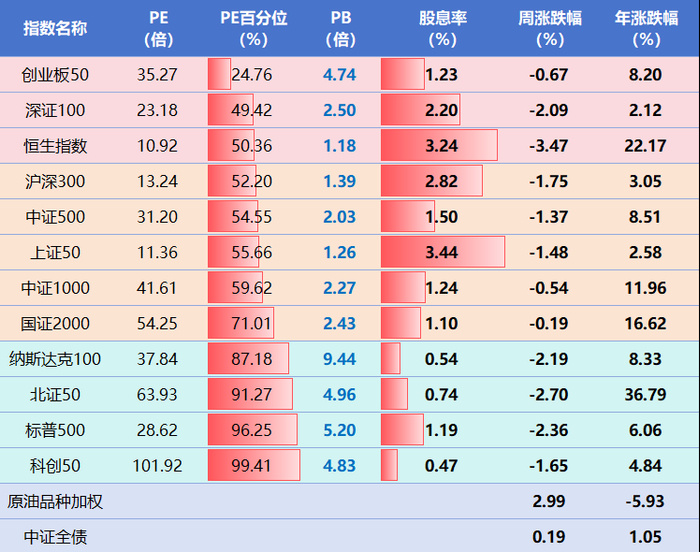Viewport: 700px width, 552px height.
Task: Select the 3.44 dividend yield bar
Action: pos(442,252)
